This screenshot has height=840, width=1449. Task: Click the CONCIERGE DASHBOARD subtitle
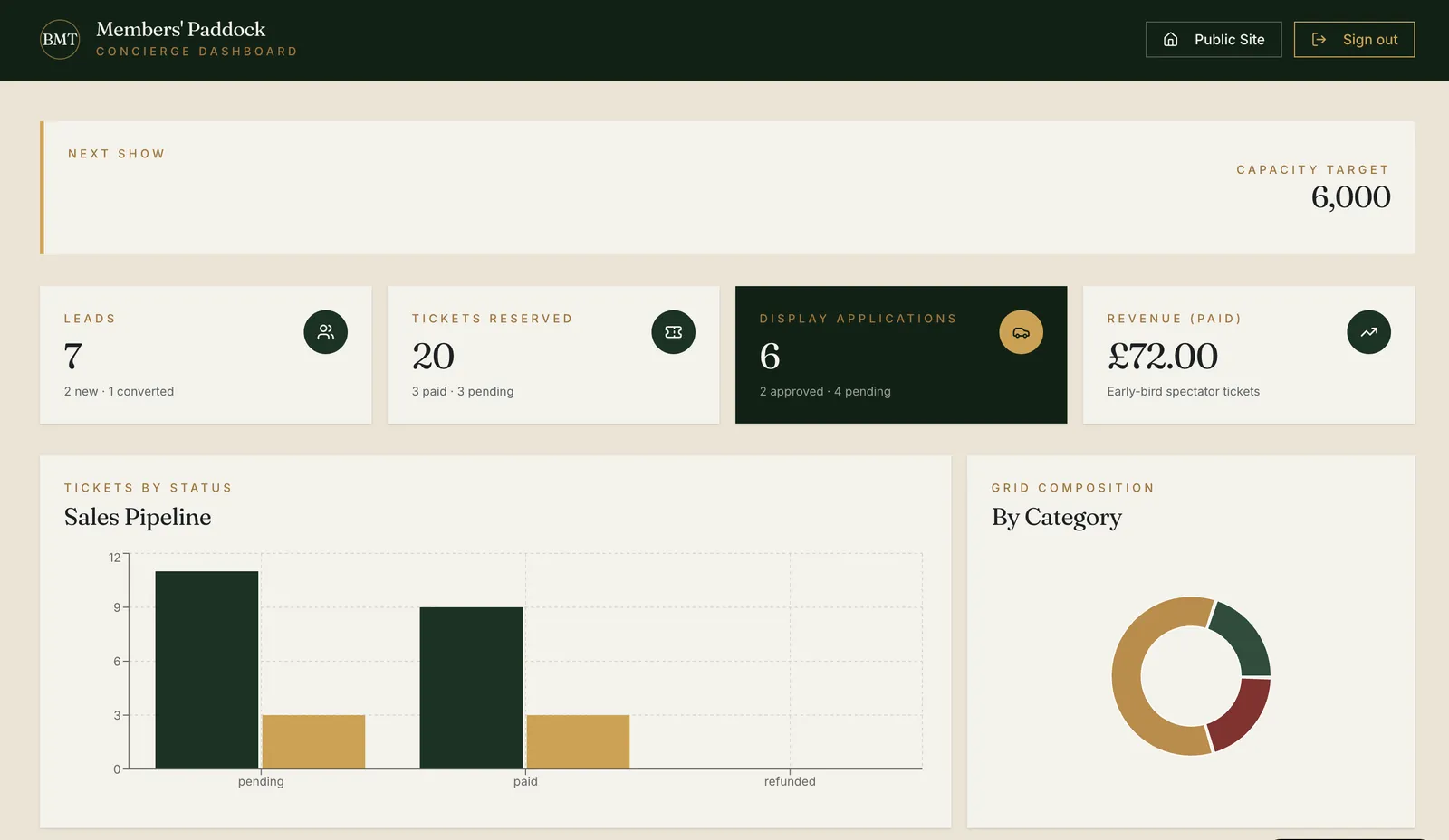[x=197, y=52]
